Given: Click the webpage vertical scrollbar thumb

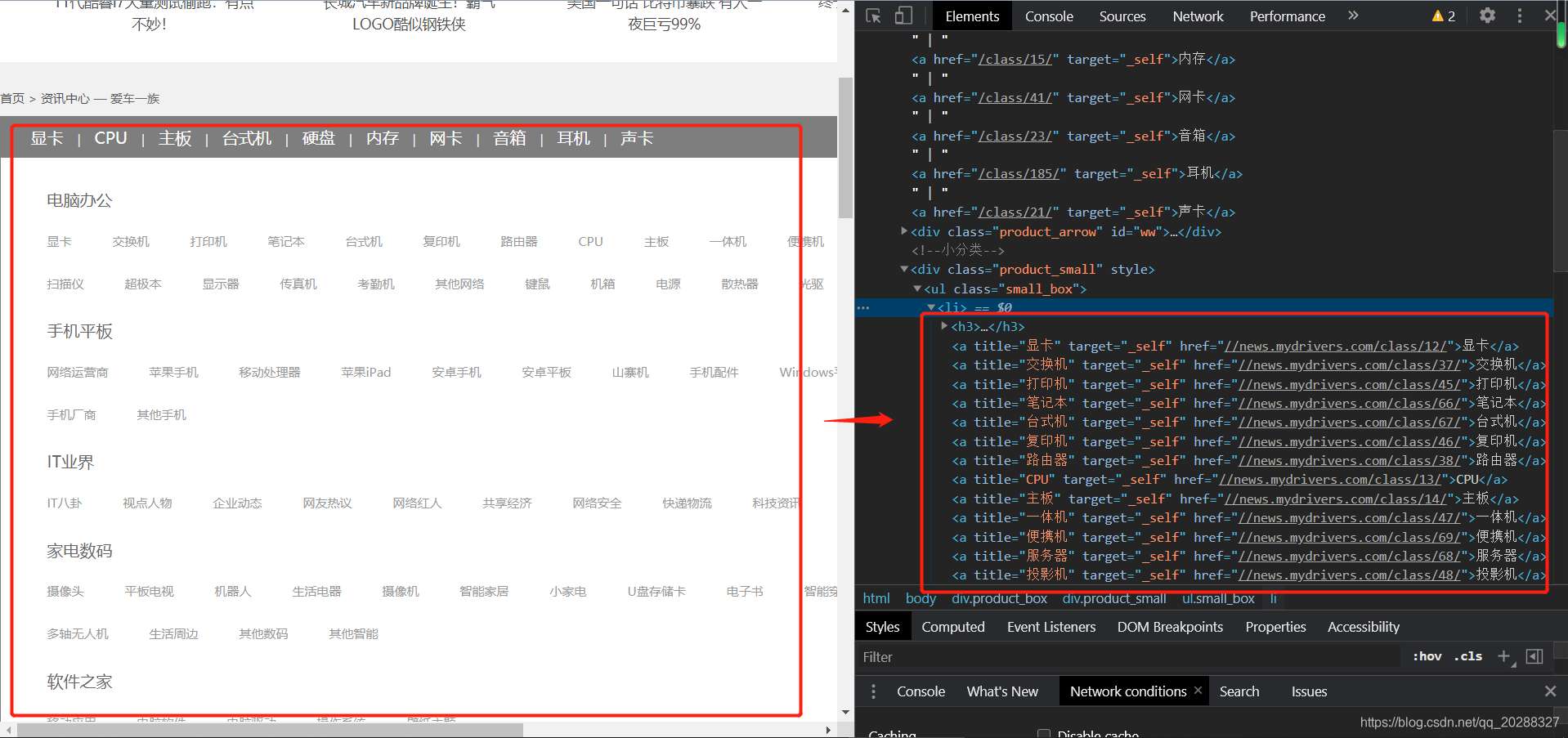Looking at the screenshot, I should [845, 148].
